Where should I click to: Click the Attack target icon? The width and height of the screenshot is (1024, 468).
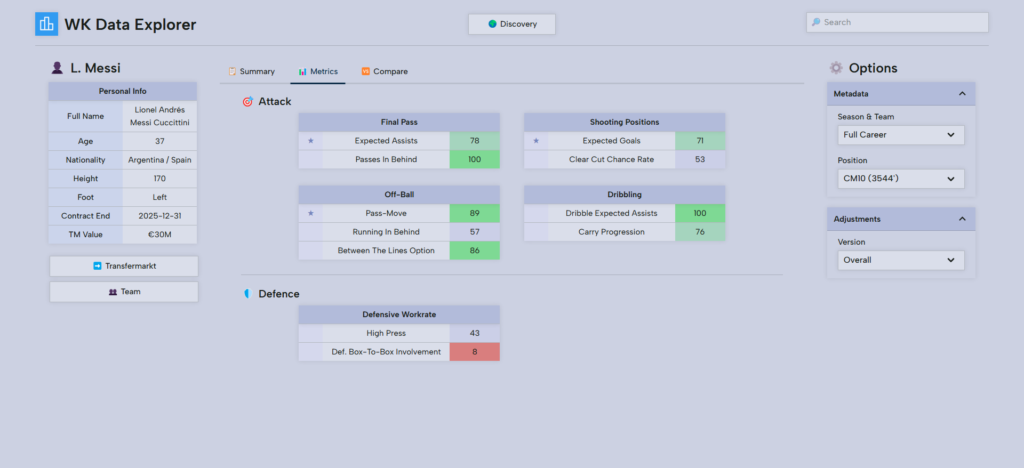[247, 102]
